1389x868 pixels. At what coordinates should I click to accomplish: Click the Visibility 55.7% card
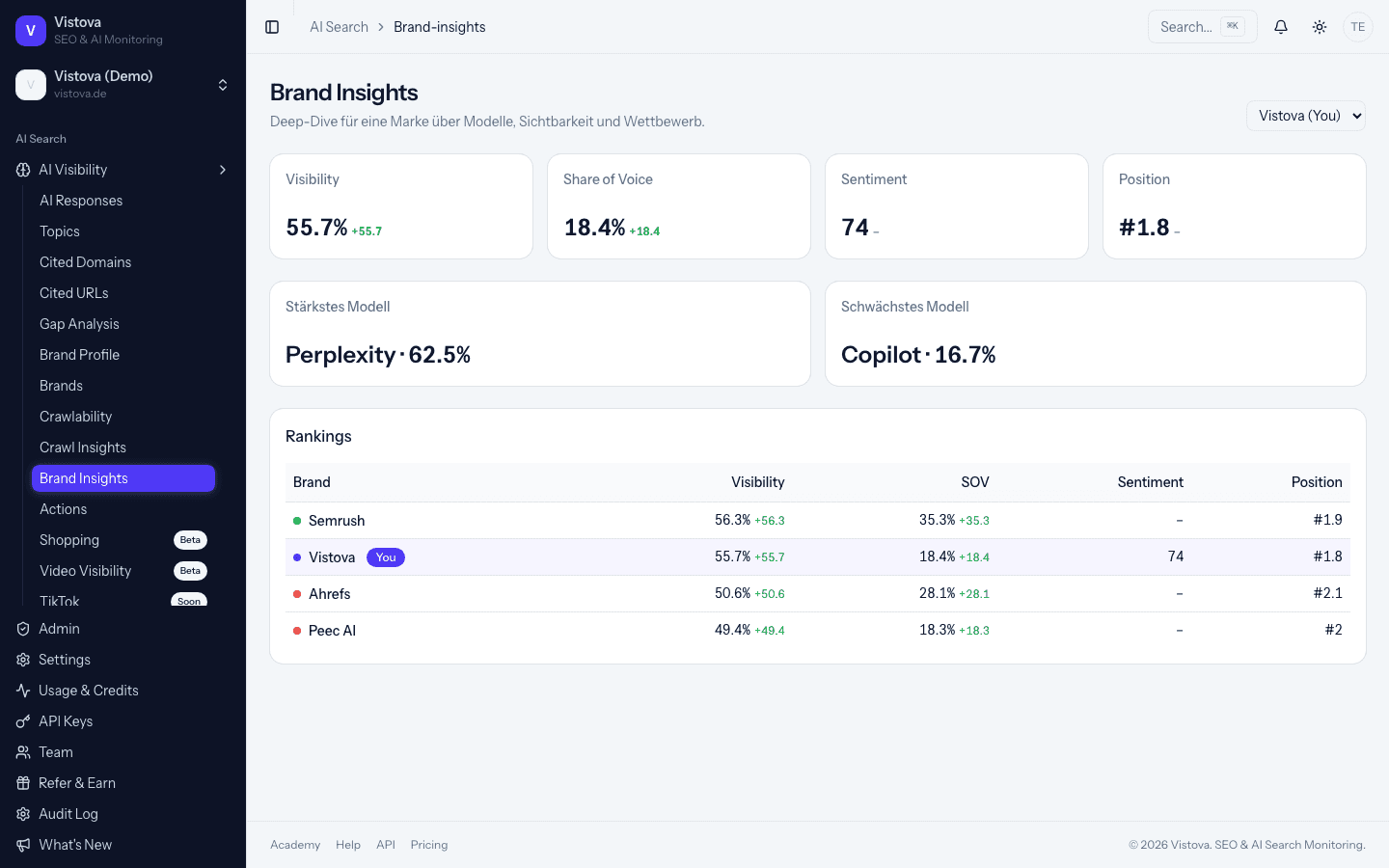tap(401, 206)
